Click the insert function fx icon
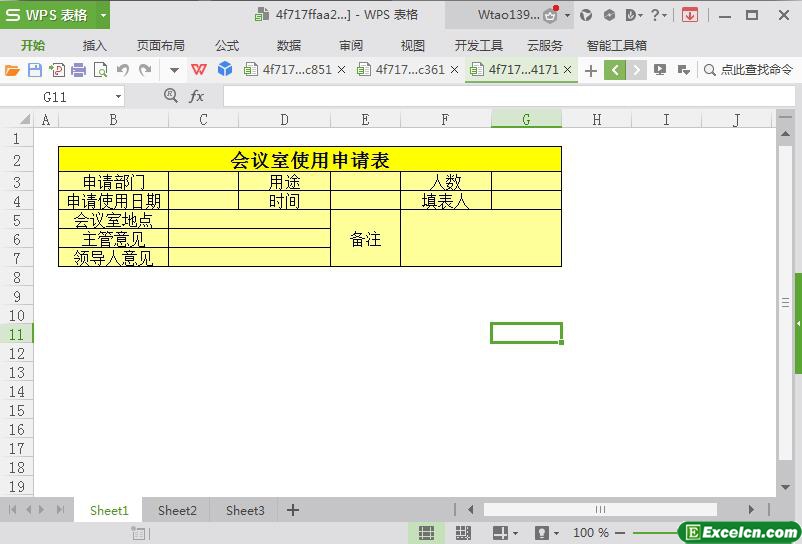 tap(197, 96)
